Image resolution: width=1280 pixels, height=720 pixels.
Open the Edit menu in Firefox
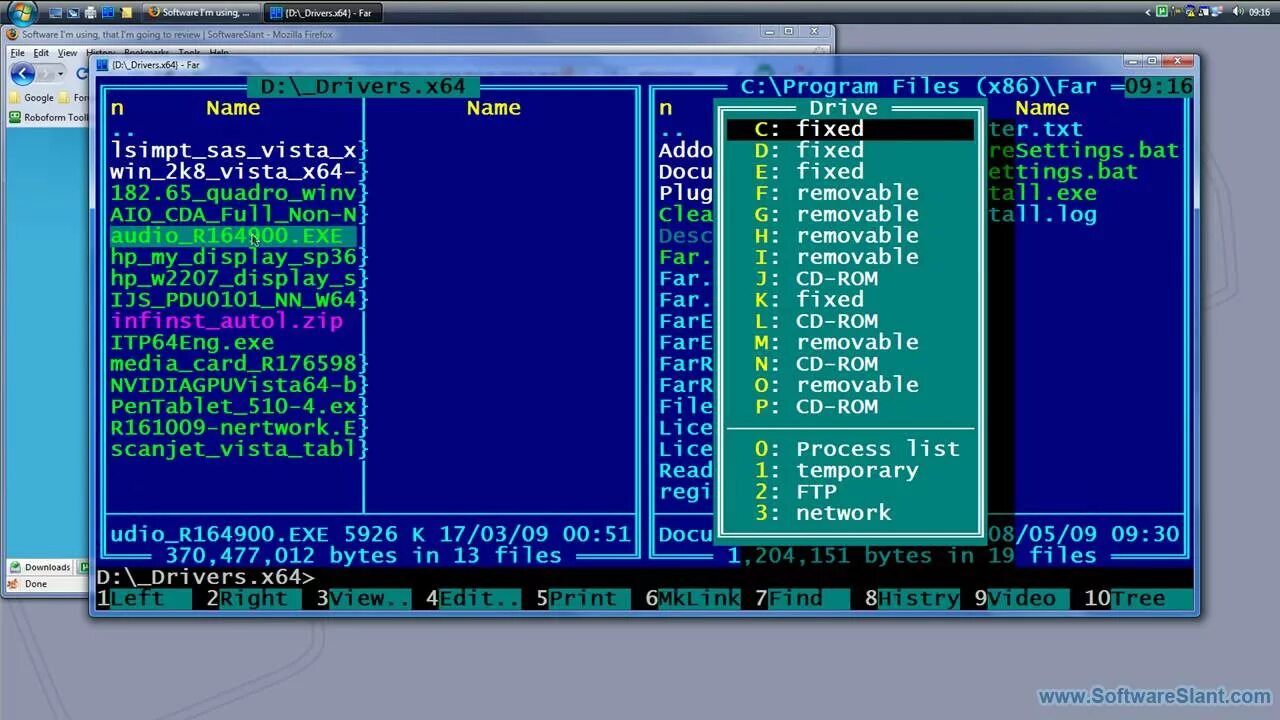point(41,53)
